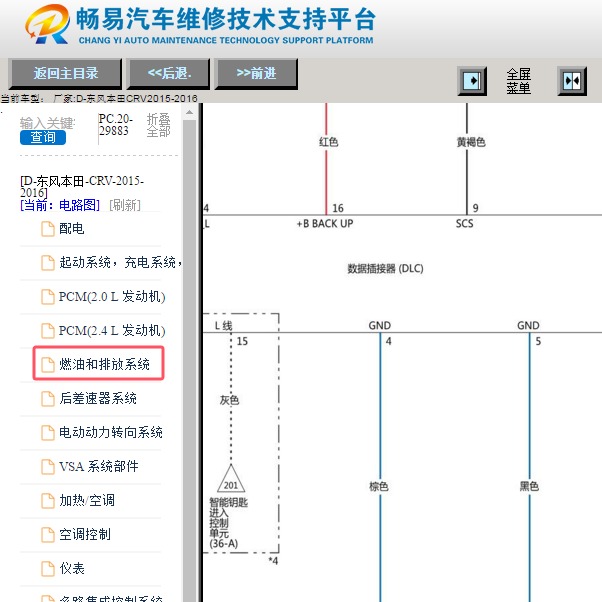The width and height of the screenshot is (602, 602).
Task: Click the L 线 label
Action: 223,326
